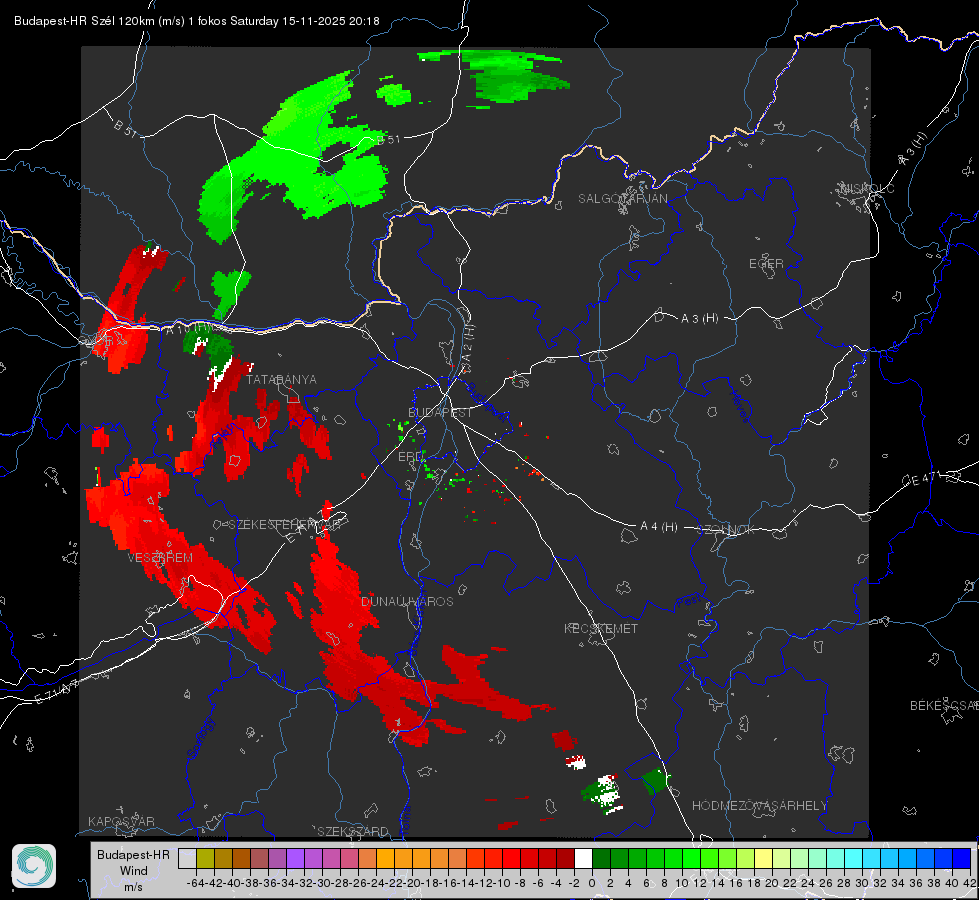
Task: Click the SZÉKESFEHÉRVÁR city label
Action: (285, 525)
